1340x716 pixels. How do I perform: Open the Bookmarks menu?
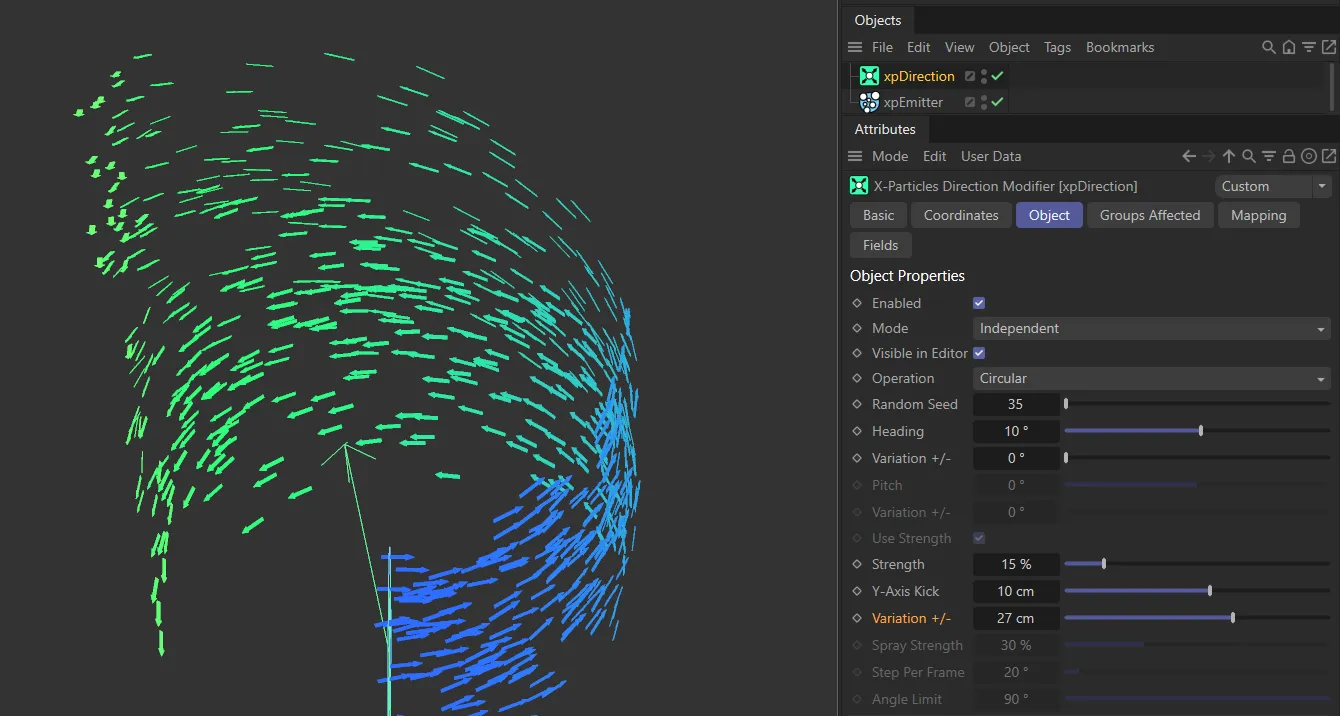click(x=1119, y=47)
